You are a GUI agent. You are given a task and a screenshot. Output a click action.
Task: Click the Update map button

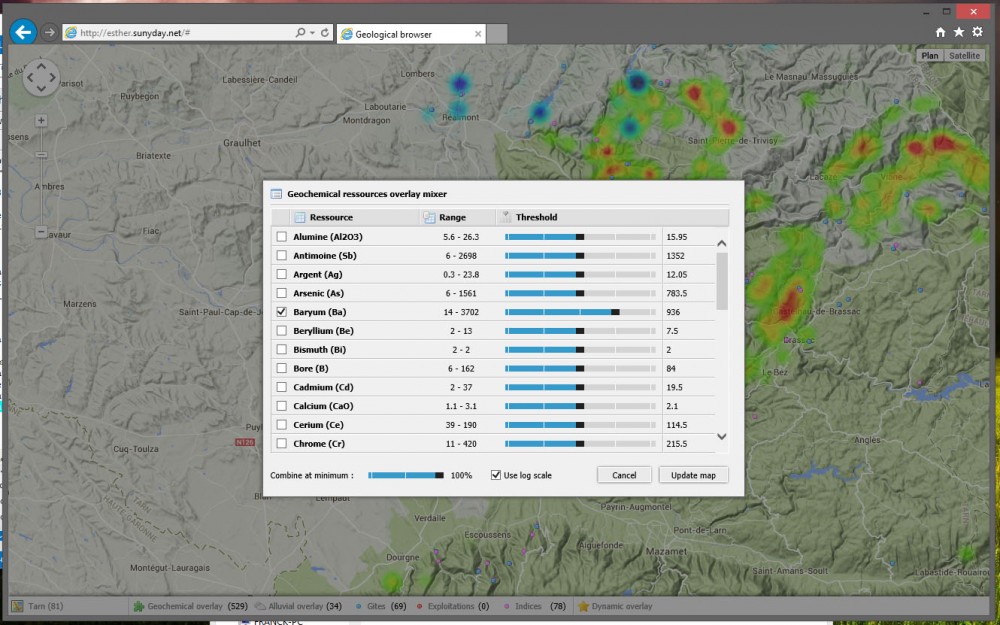click(x=693, y=475)
